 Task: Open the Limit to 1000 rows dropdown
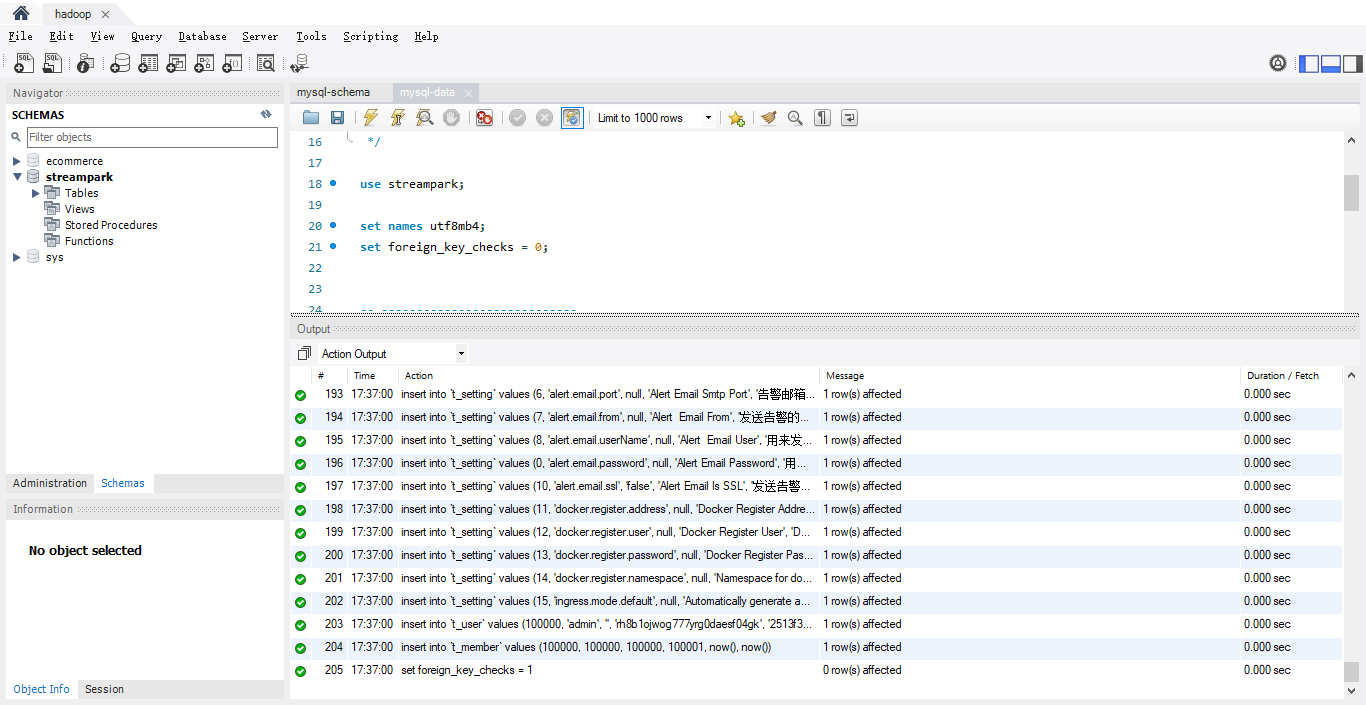654,118
